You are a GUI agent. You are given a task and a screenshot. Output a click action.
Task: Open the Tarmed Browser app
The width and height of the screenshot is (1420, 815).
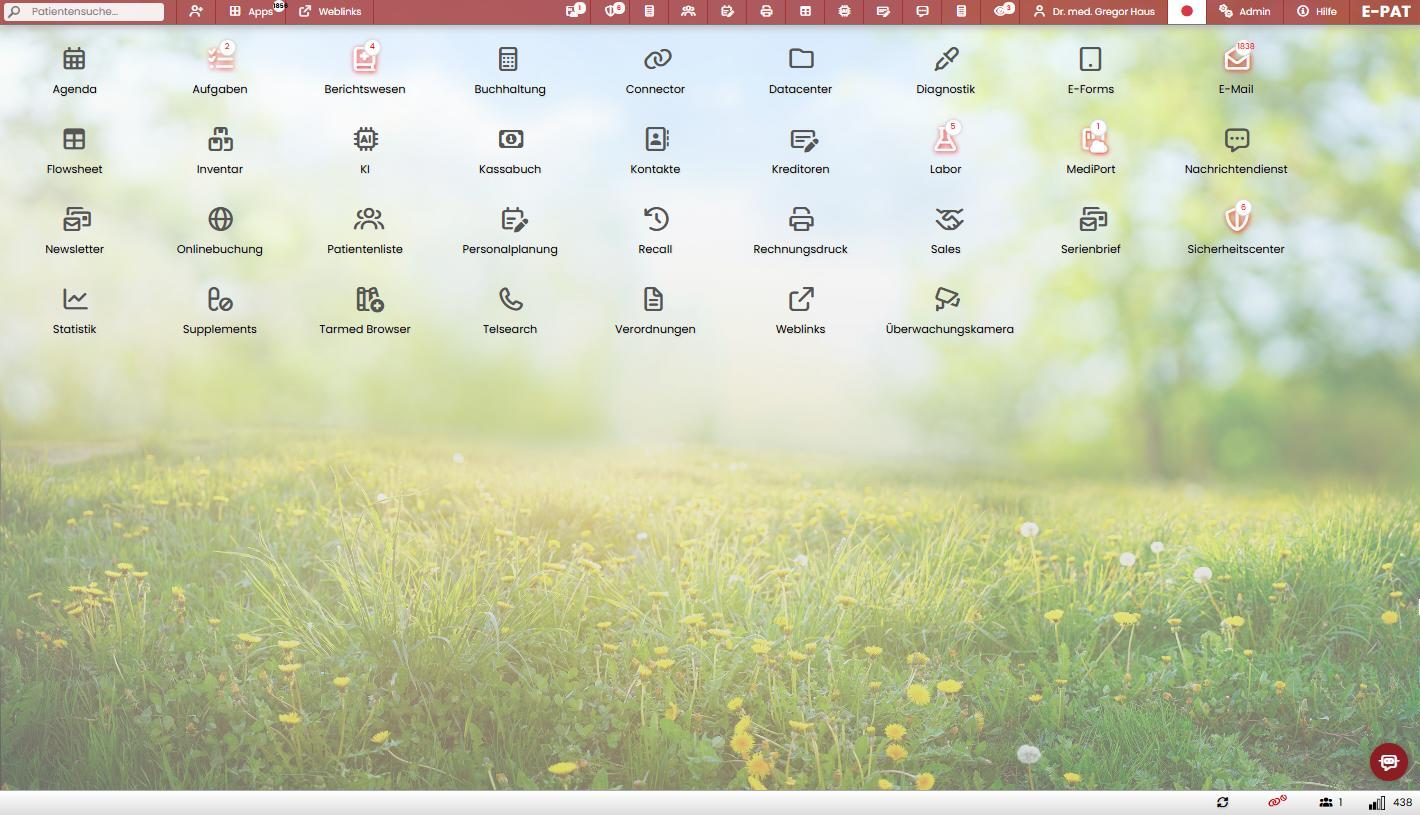365,309
